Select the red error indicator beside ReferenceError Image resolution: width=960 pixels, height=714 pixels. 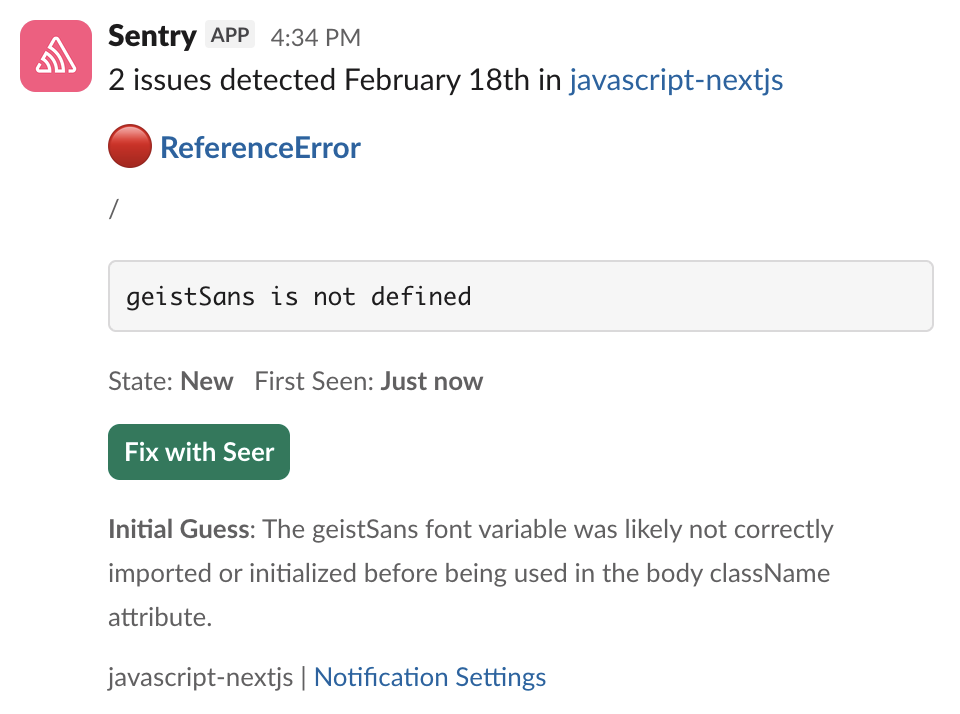[129, 145]
